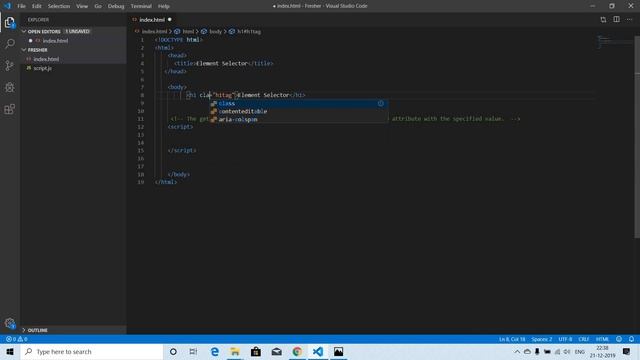Click the errors and warnings status indicator
The width and height of the screenshot is (640, 360).
(x=17, y=339)
